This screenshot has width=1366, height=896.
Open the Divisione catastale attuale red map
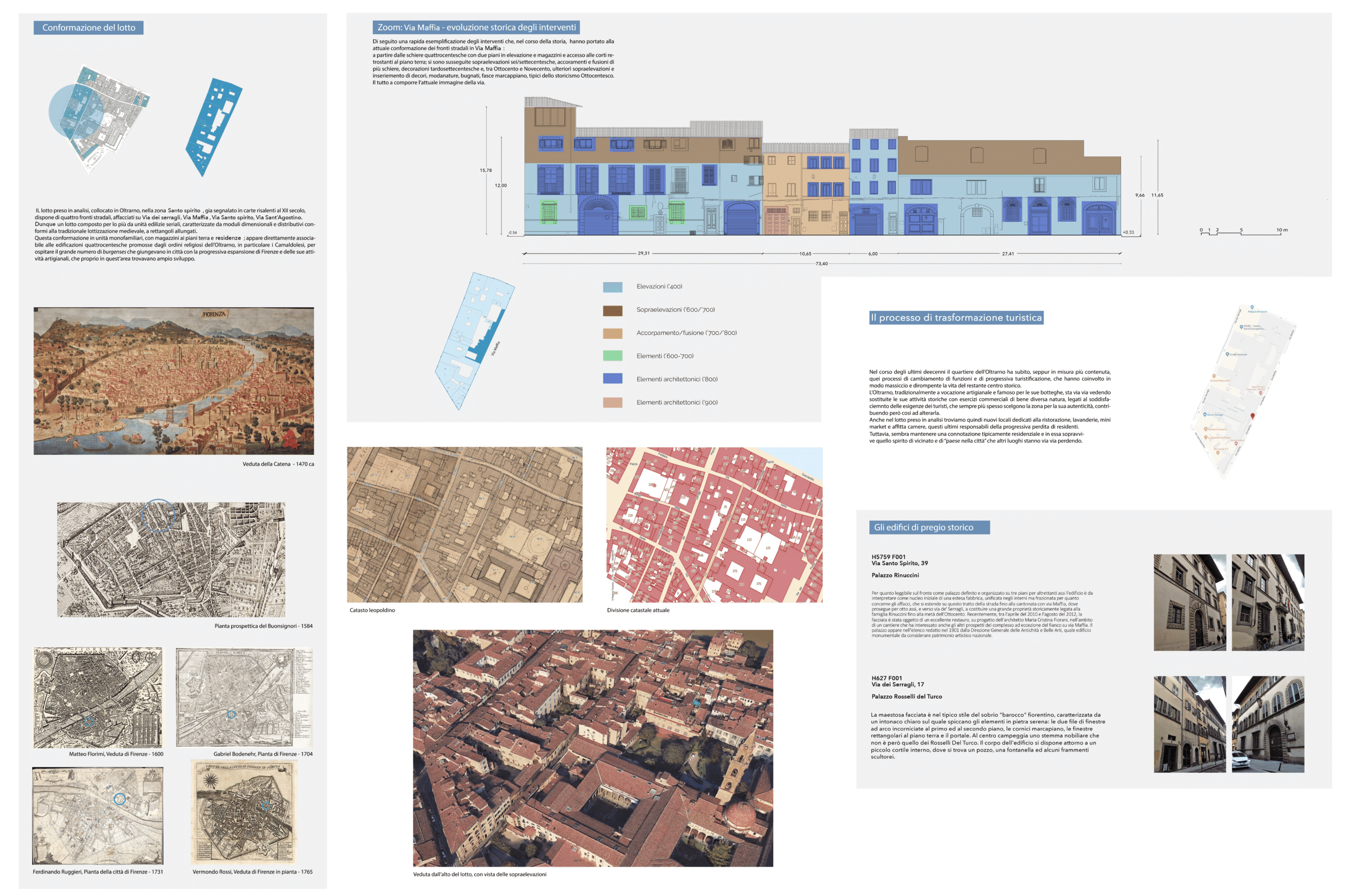coord(714,524)
